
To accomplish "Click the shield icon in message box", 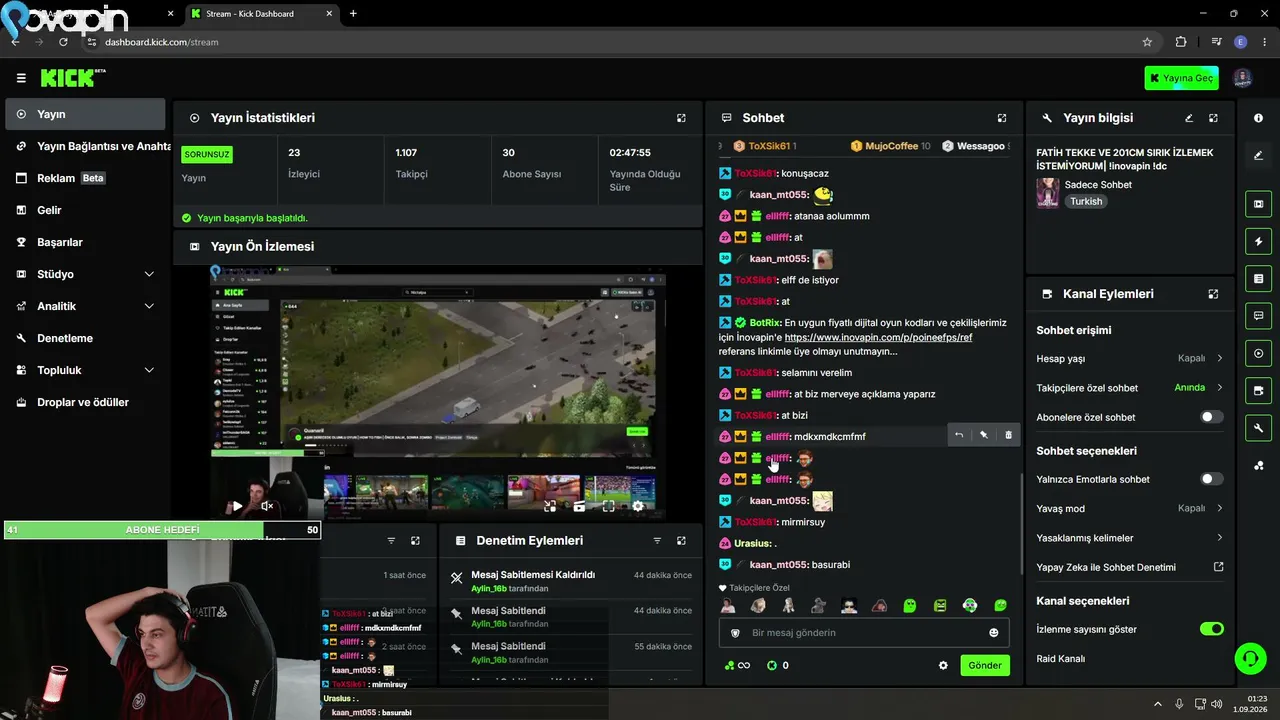I will (735, 633).
